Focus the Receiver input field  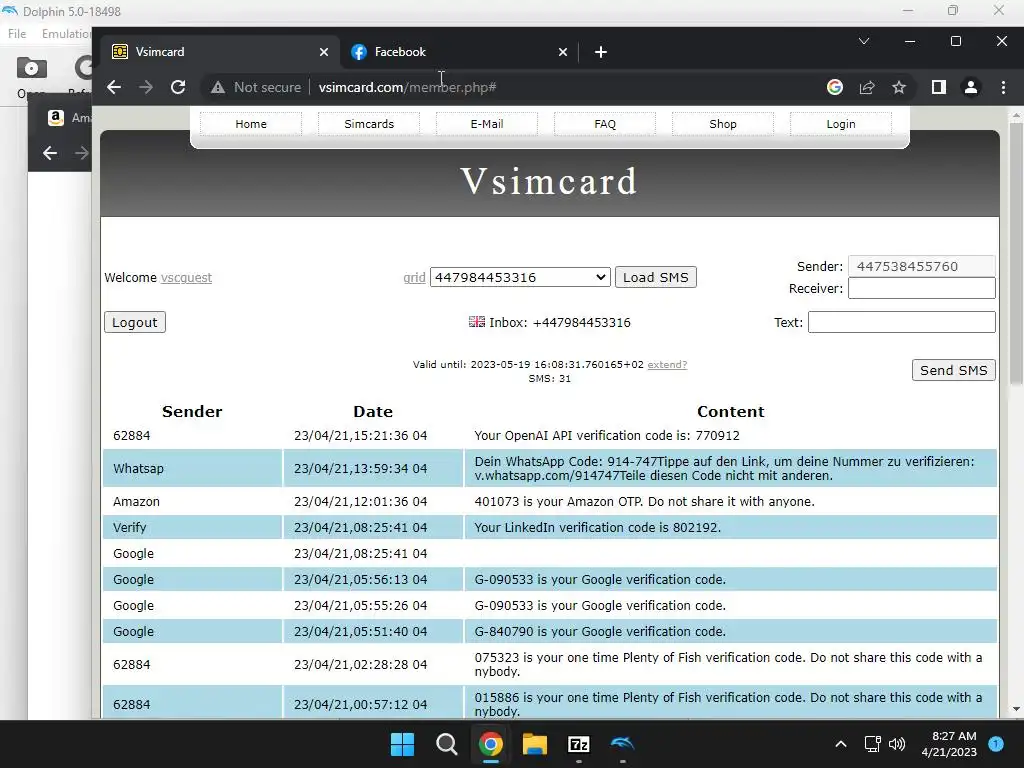coord(921,288)
